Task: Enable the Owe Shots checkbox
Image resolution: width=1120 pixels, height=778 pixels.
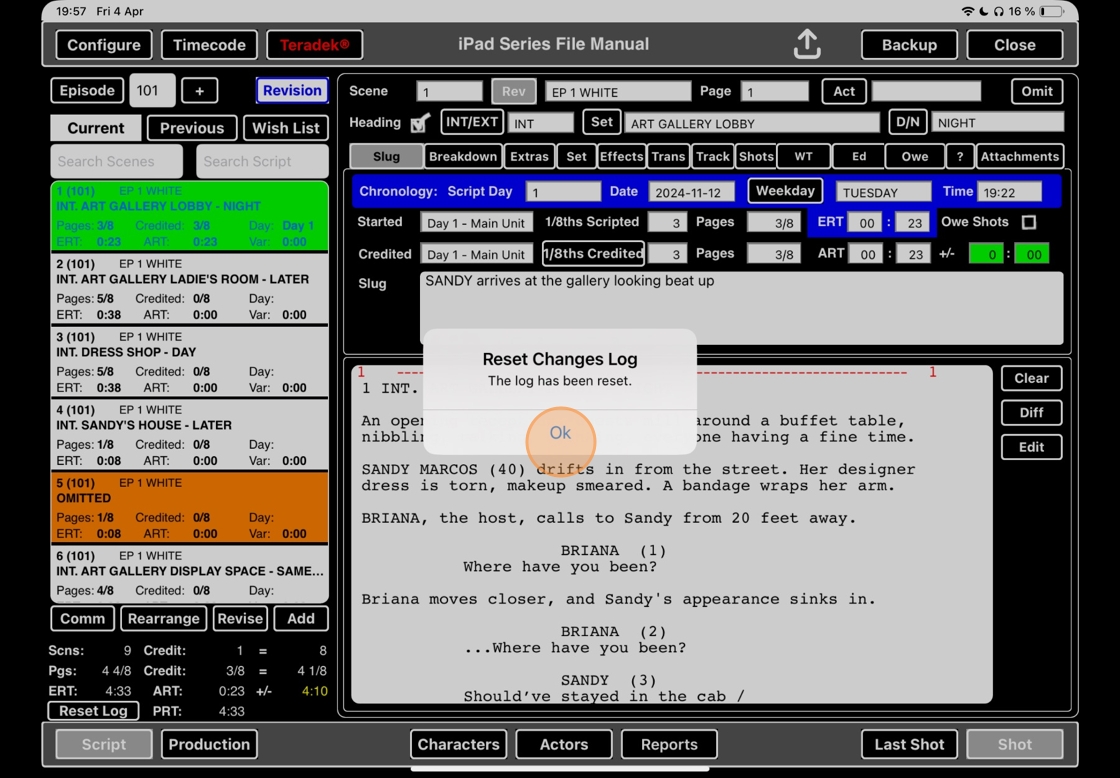Action: pyautogui.click(x=1029, y=222)
